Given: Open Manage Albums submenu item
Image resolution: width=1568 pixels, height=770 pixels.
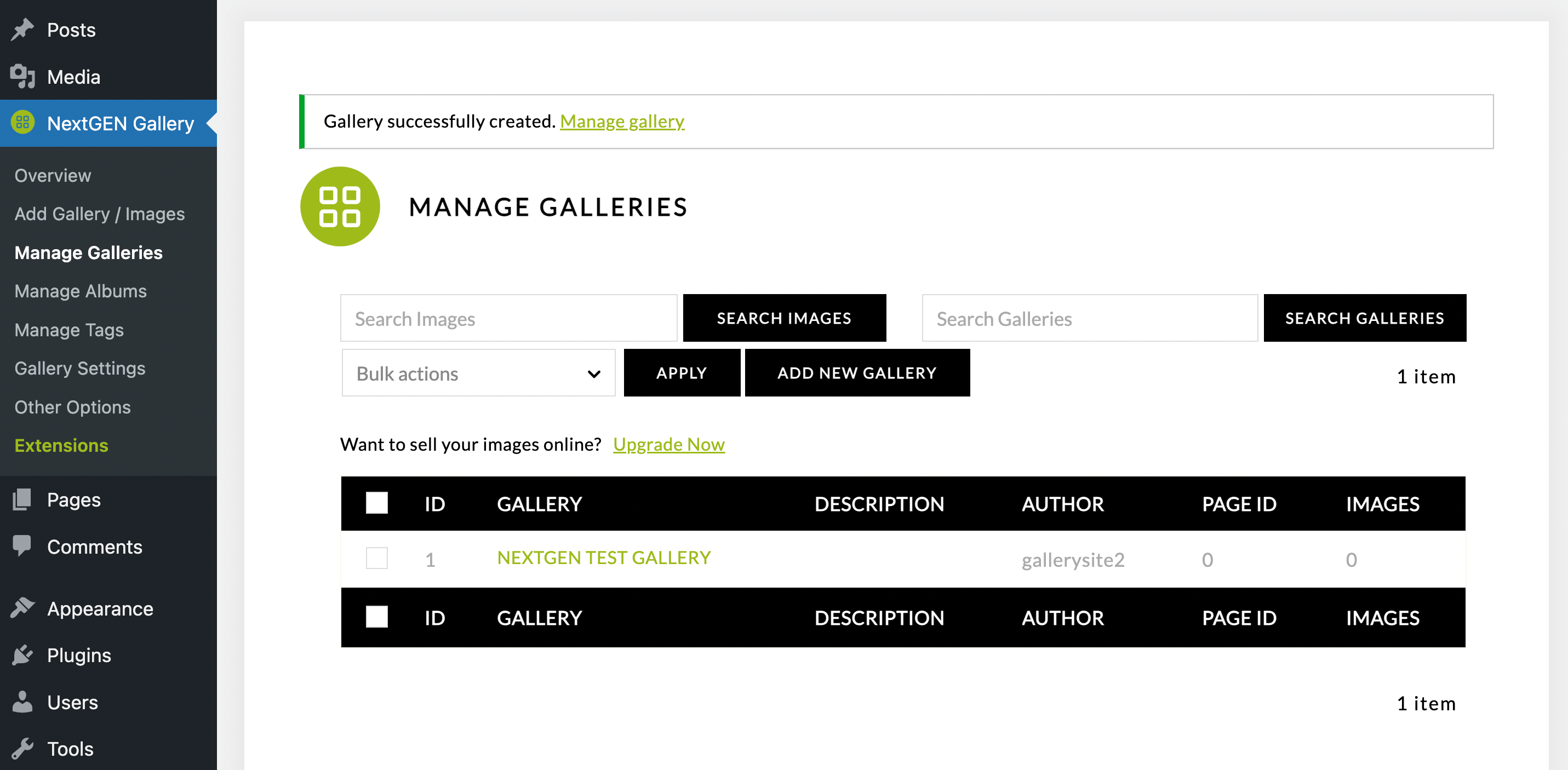Looking at the screenshot, I should 81,291.
